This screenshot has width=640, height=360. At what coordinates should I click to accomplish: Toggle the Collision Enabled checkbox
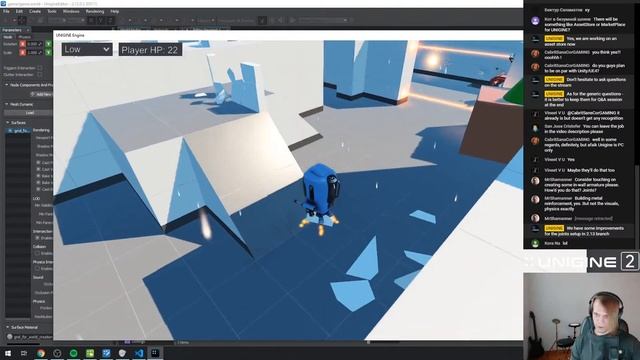pos(38,253)
